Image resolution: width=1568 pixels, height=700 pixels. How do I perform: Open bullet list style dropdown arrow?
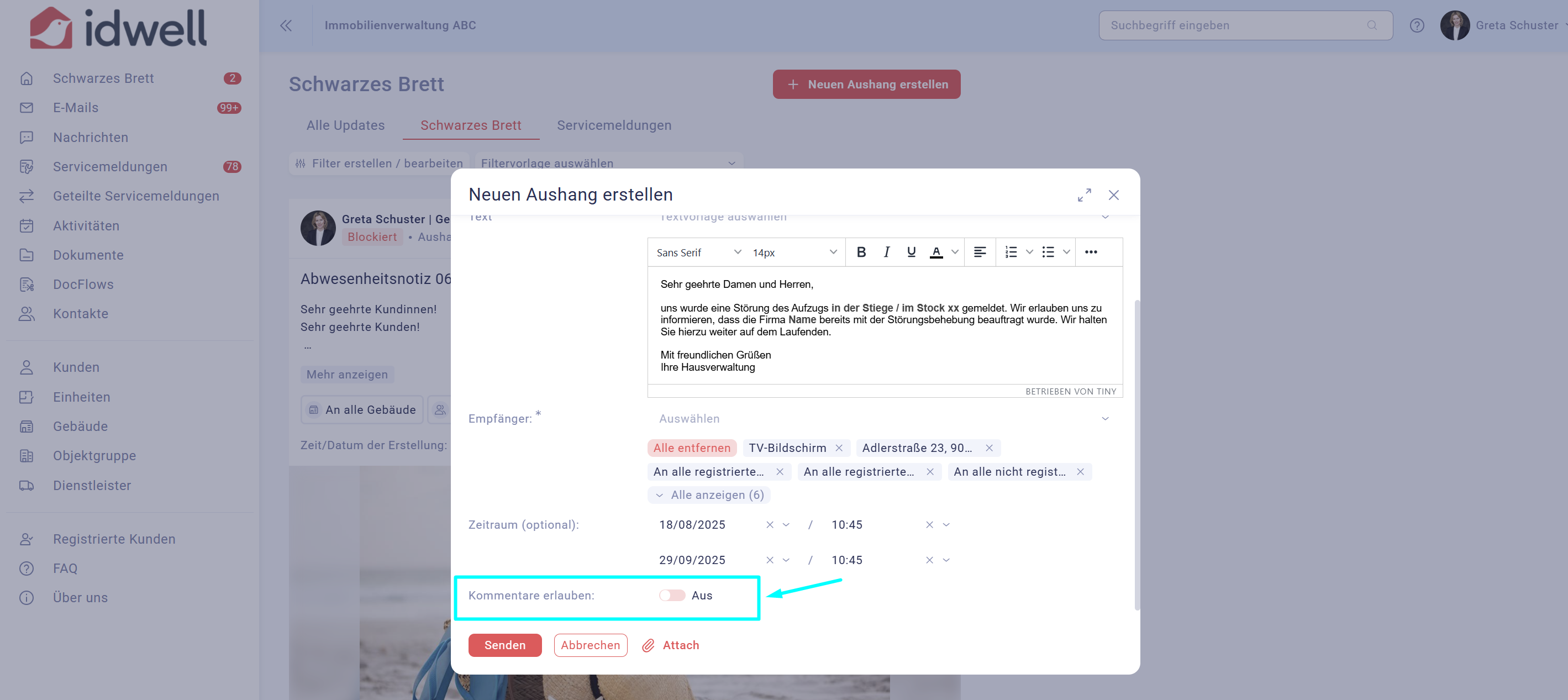click(x=1066, y=252)
